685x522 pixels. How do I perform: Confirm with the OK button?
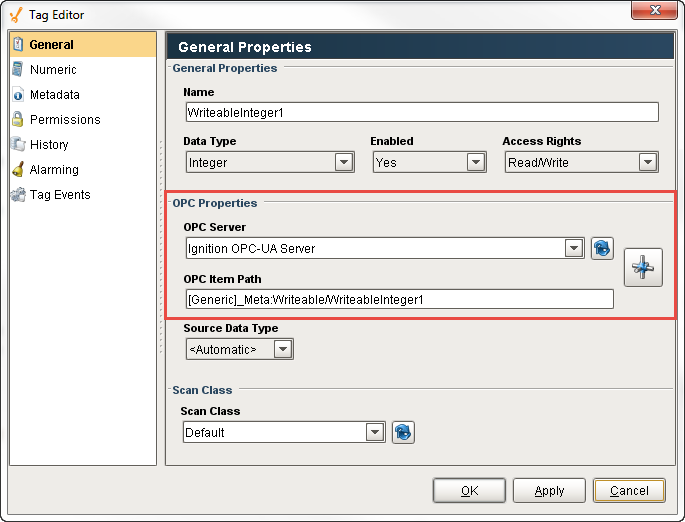469,491
